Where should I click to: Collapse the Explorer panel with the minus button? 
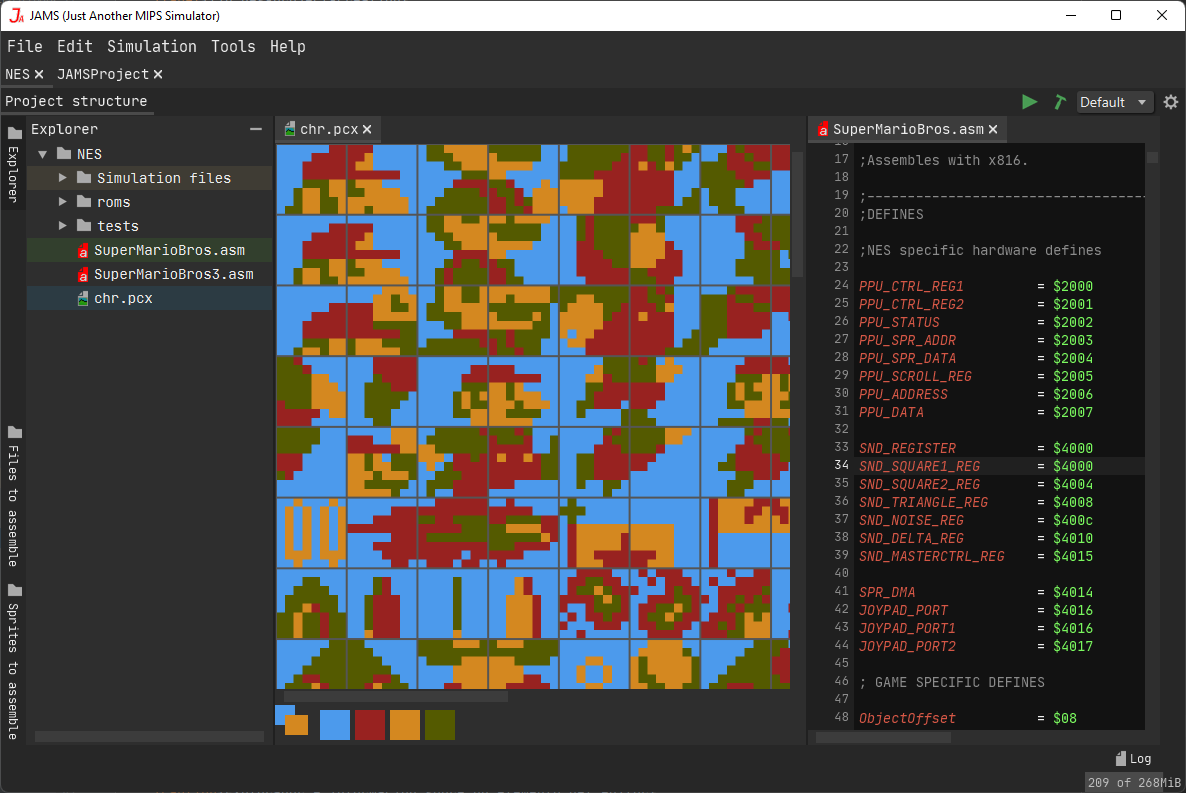point(255,128)
